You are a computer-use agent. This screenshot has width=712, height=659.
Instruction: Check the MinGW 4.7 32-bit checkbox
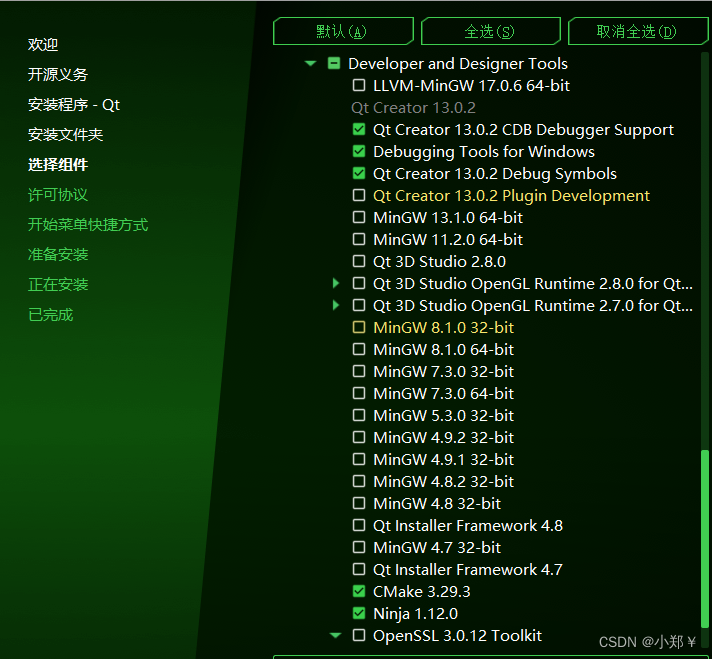359,547
